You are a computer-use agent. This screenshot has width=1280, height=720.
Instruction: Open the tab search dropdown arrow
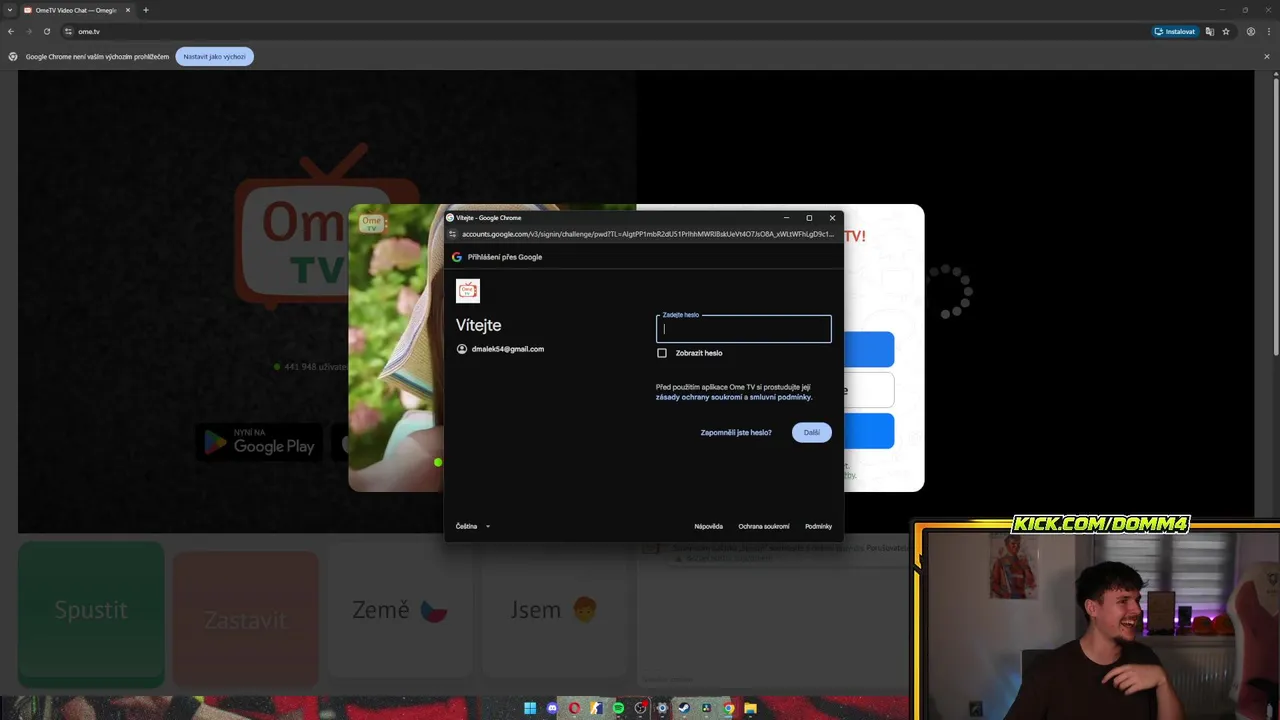10,10
